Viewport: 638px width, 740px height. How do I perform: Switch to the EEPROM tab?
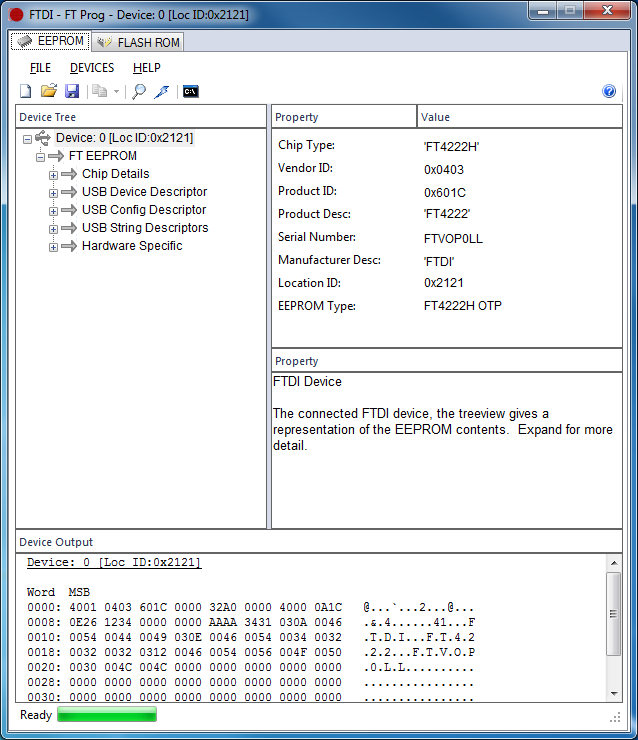pos(50,42)
